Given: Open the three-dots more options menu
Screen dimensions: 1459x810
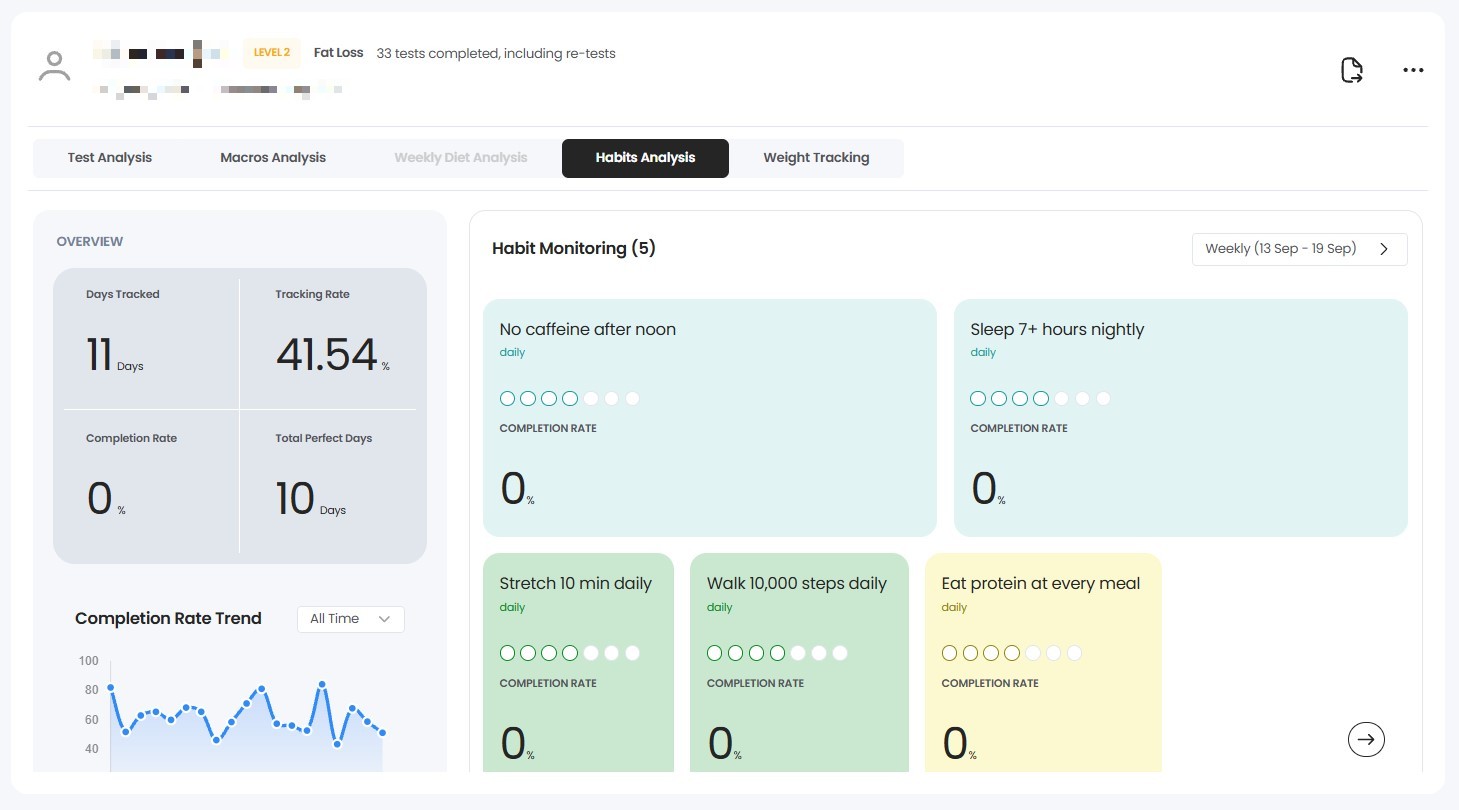Looking at the screenshot, I should [1413, 70].
